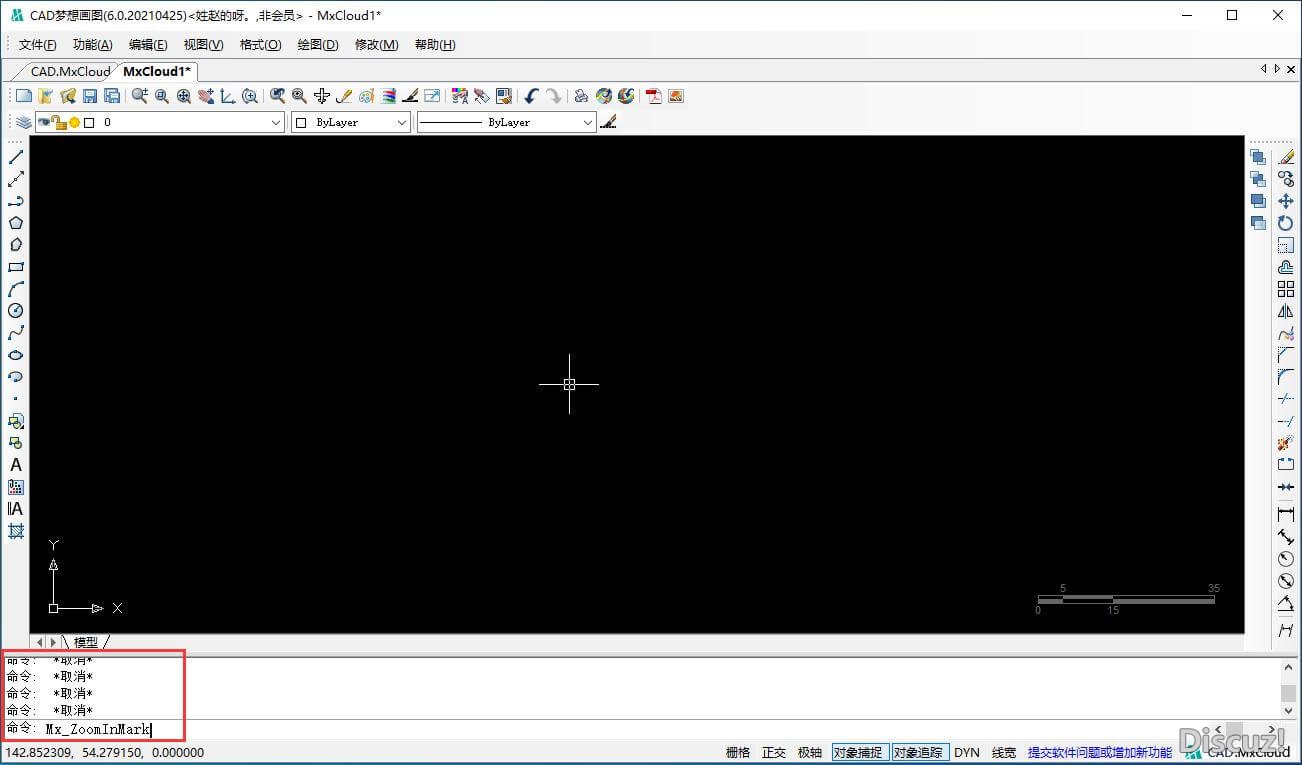Switch to the MxCloud1* tab
Screen dimensions: 1302x765
coord(157,72)
